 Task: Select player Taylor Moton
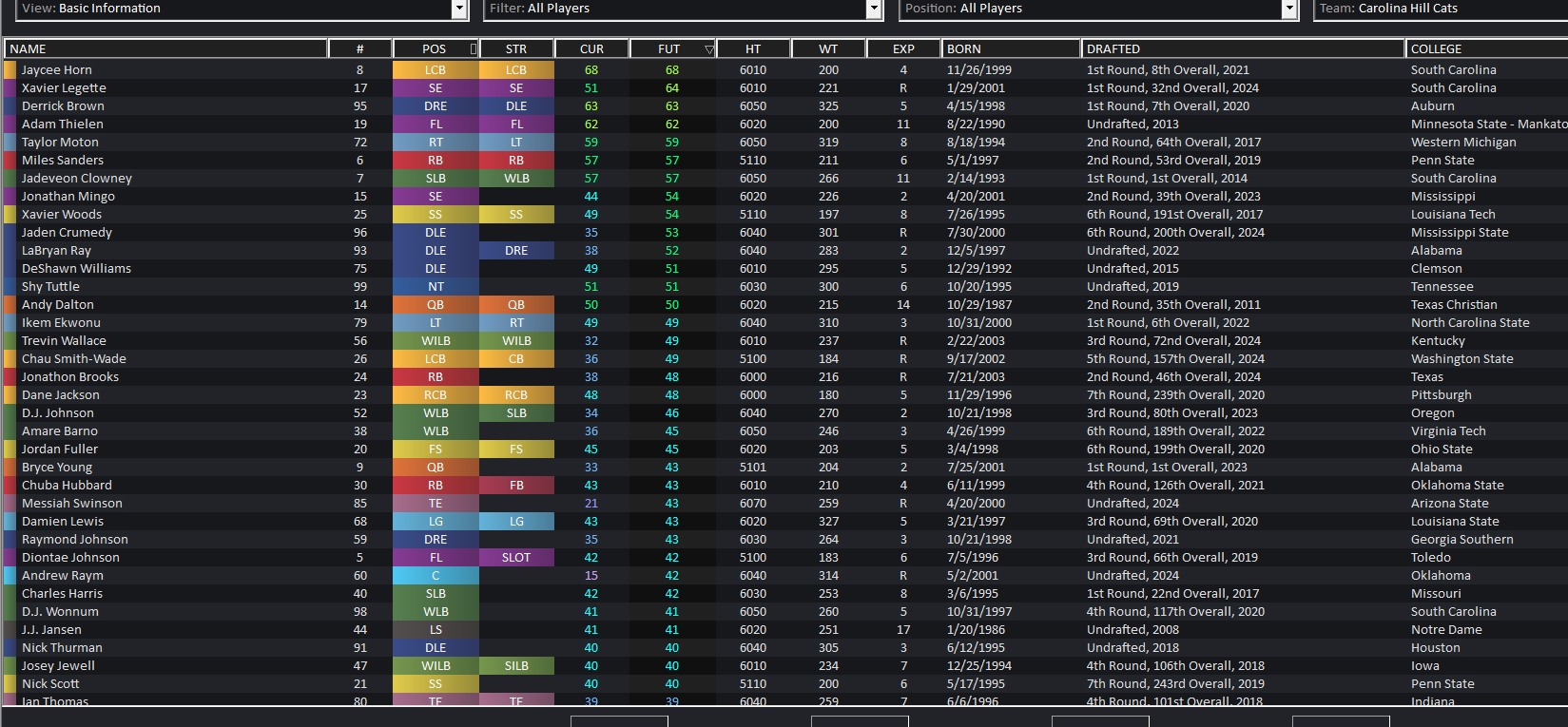pyautogui.click(x=60, y=142)
